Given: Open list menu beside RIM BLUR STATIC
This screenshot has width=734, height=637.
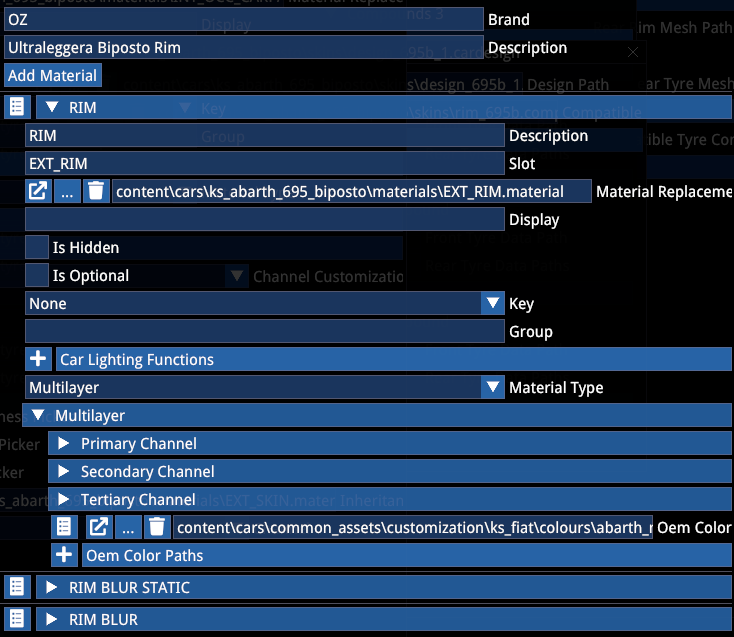Looking at the screenshot, I should pyautogui.click(x=17, y=587).
